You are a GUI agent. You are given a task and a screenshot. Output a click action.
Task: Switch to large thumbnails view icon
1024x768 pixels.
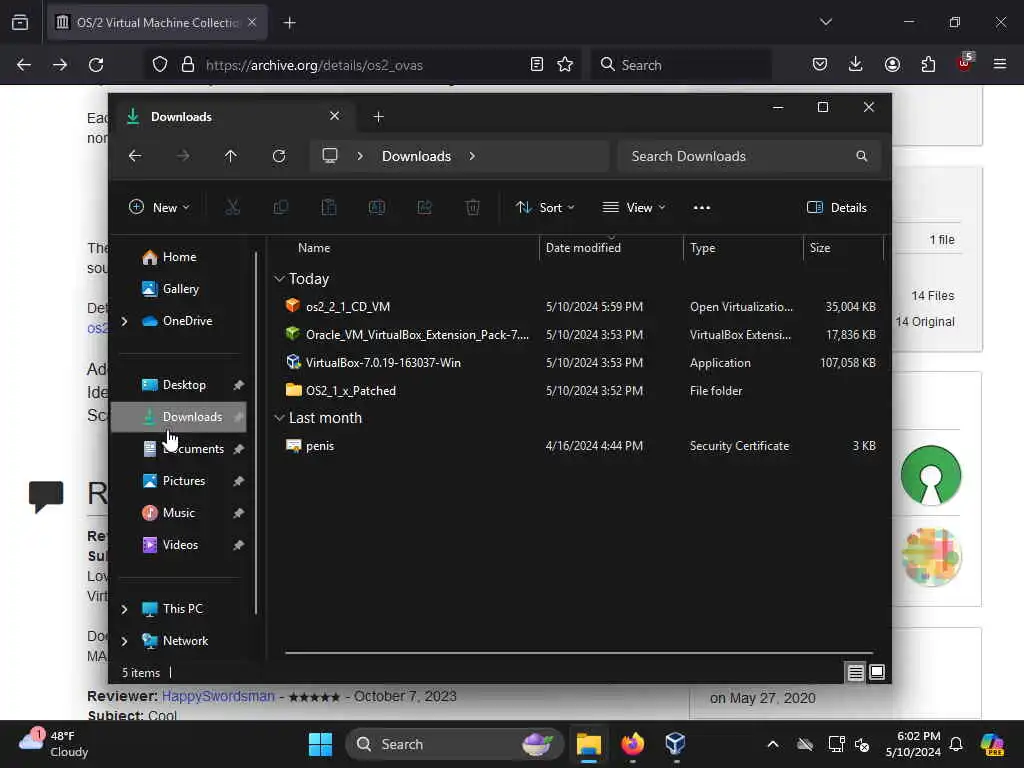click(x=876, y=672)
